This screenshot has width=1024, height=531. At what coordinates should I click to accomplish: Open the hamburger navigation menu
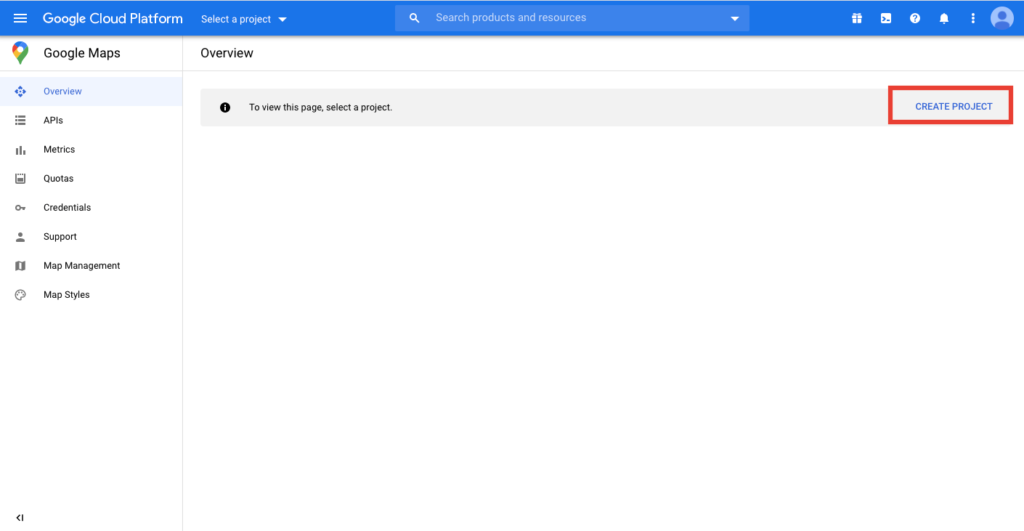20,18
